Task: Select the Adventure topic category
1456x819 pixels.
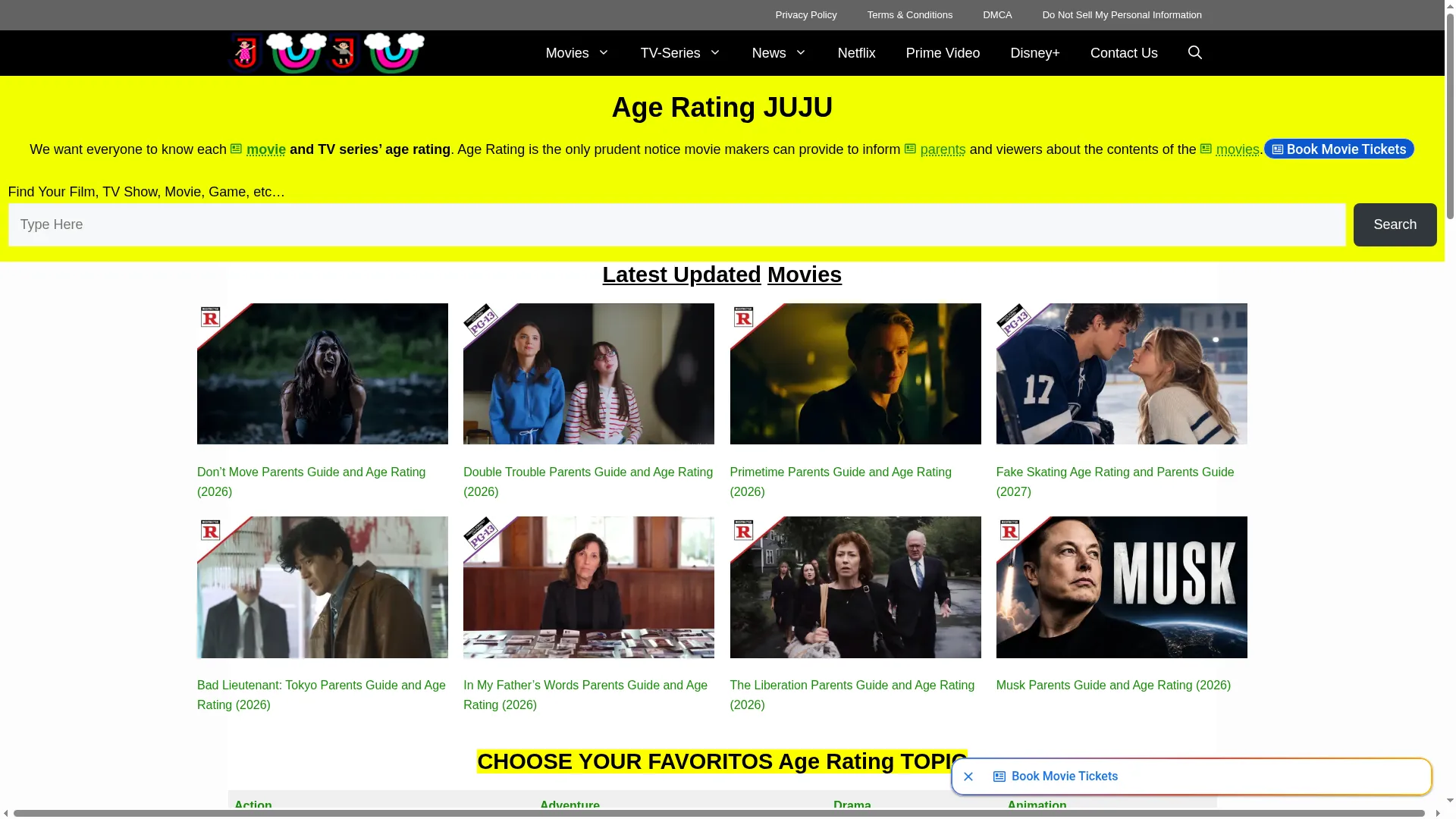Action: (570, 805)
